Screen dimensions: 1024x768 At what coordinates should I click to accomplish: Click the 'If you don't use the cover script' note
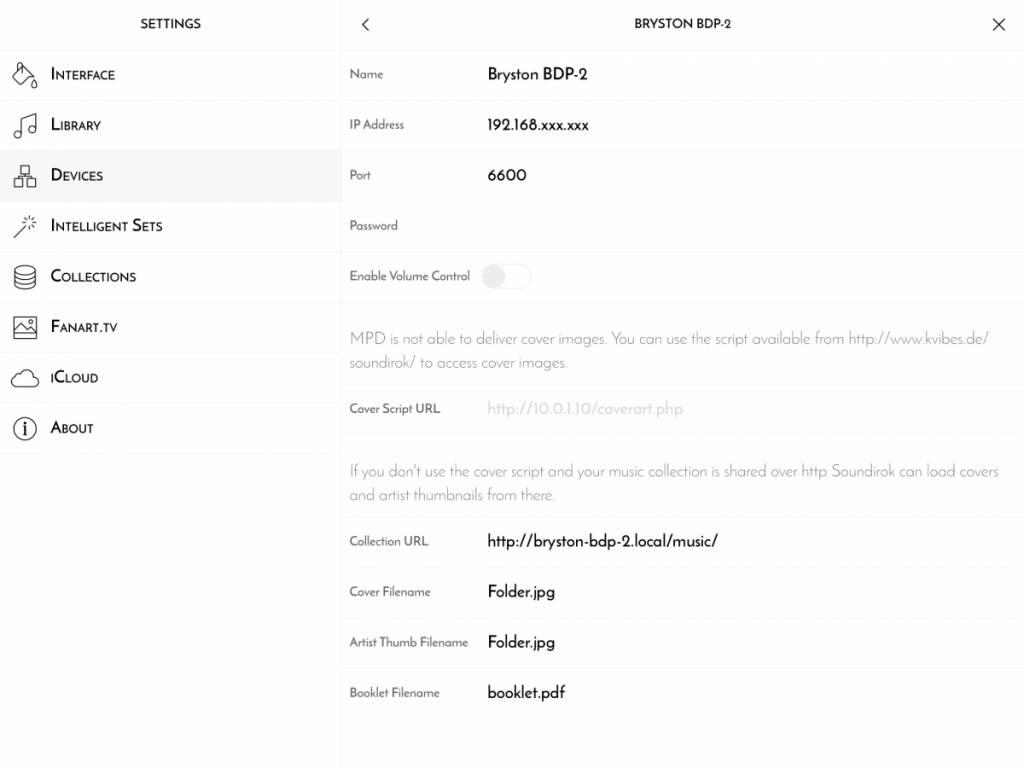[674, 483]
